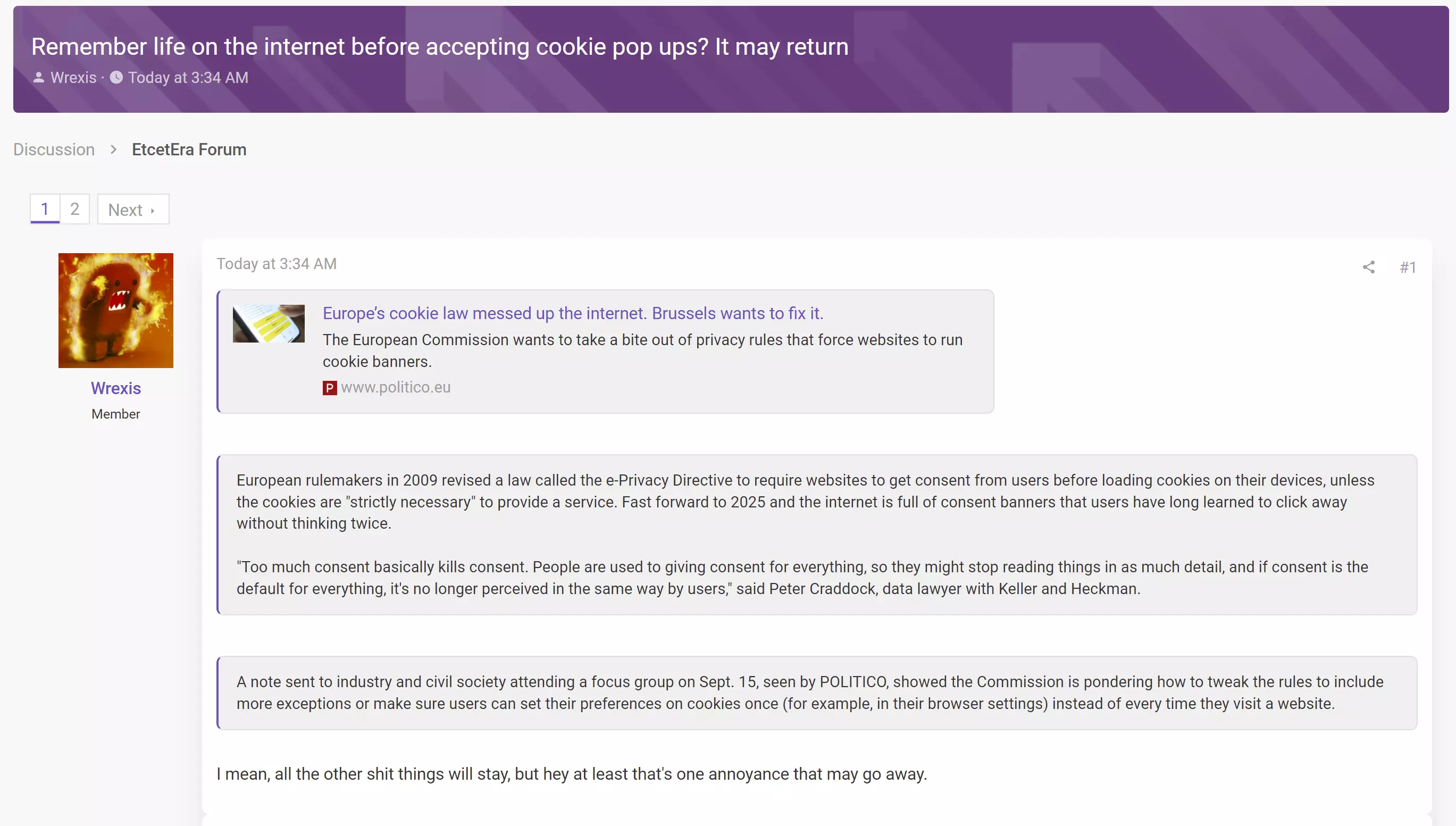1456x826 pixels.
Task: Click the post timestamp Today at 3:34 AM
Action: (276, 264)
